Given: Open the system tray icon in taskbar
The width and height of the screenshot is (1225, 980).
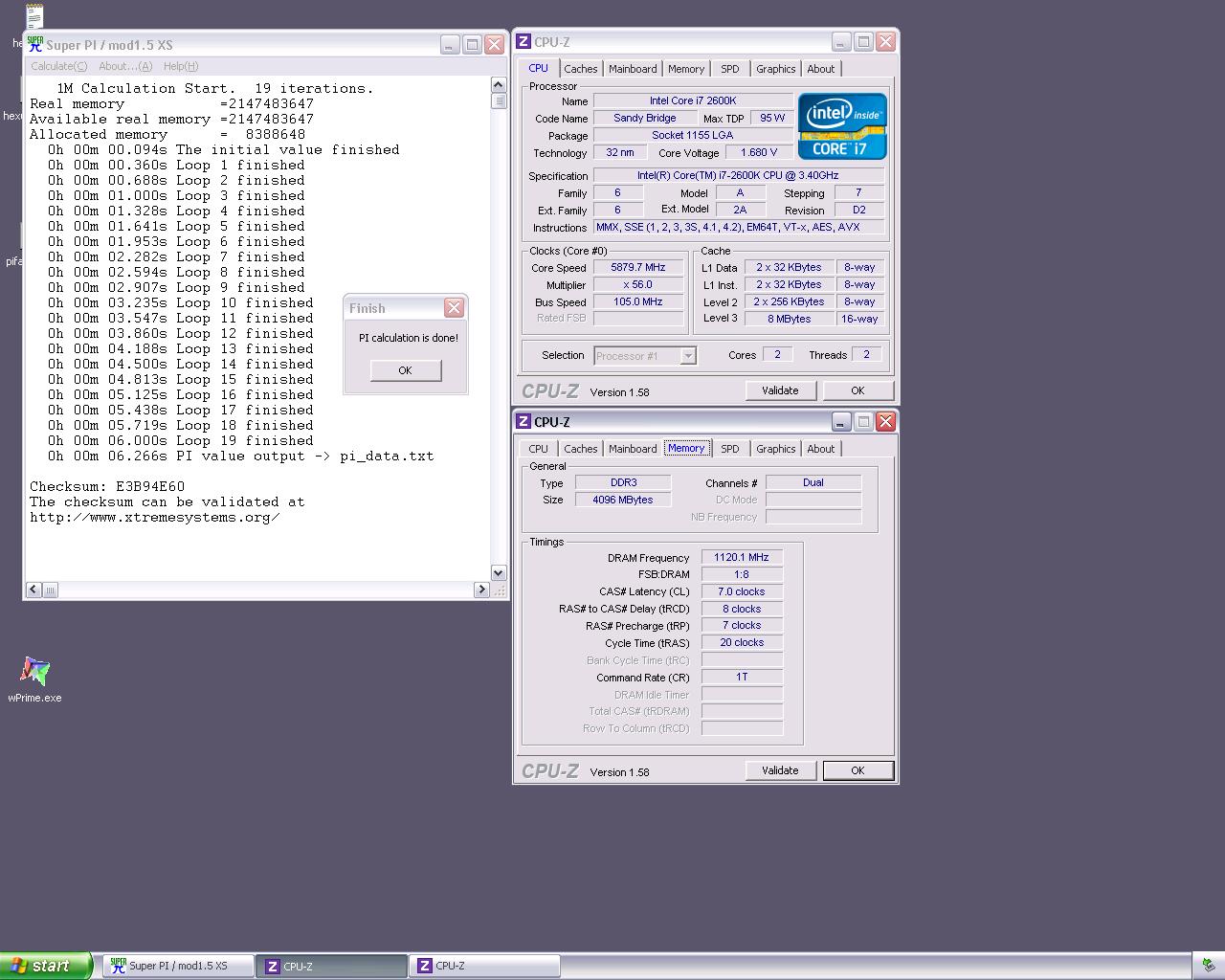Looking at the screenshot, I should pyautogui.click(x=1208, y=966).
